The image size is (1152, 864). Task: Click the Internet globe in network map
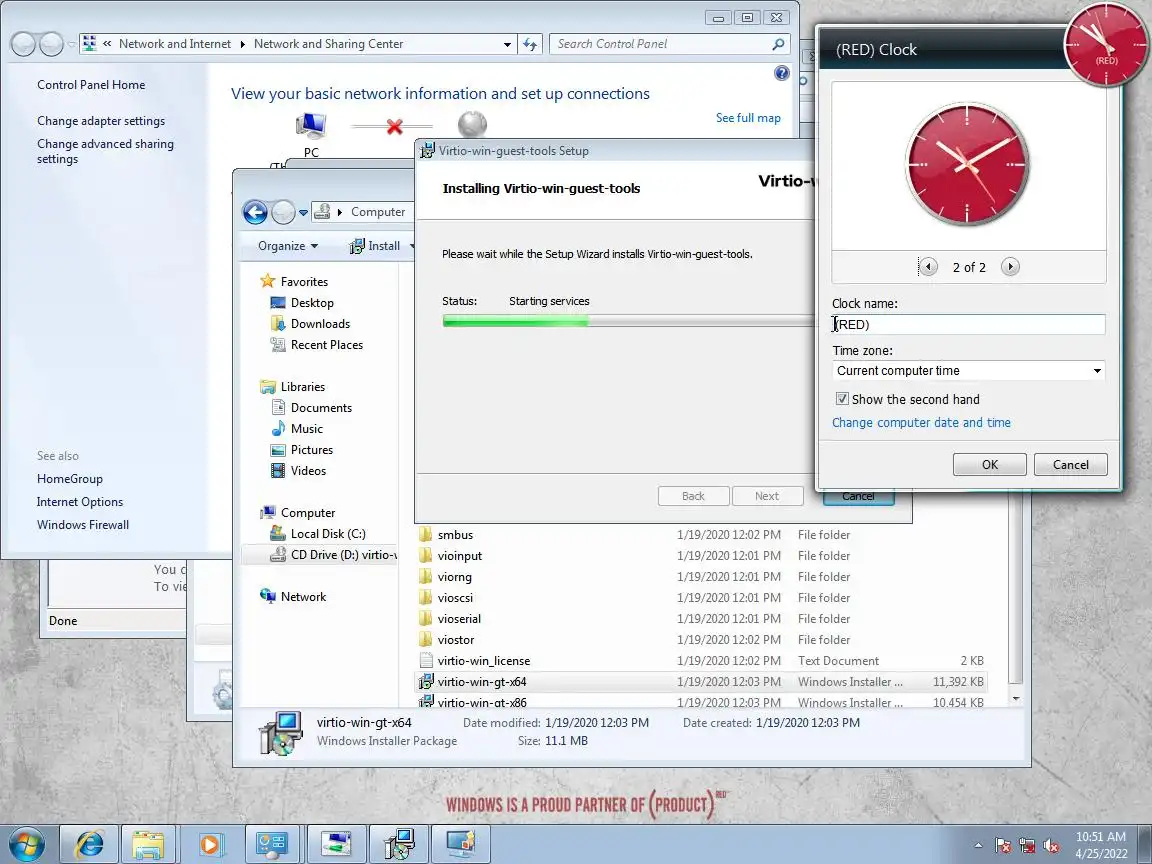coord(472,124)
